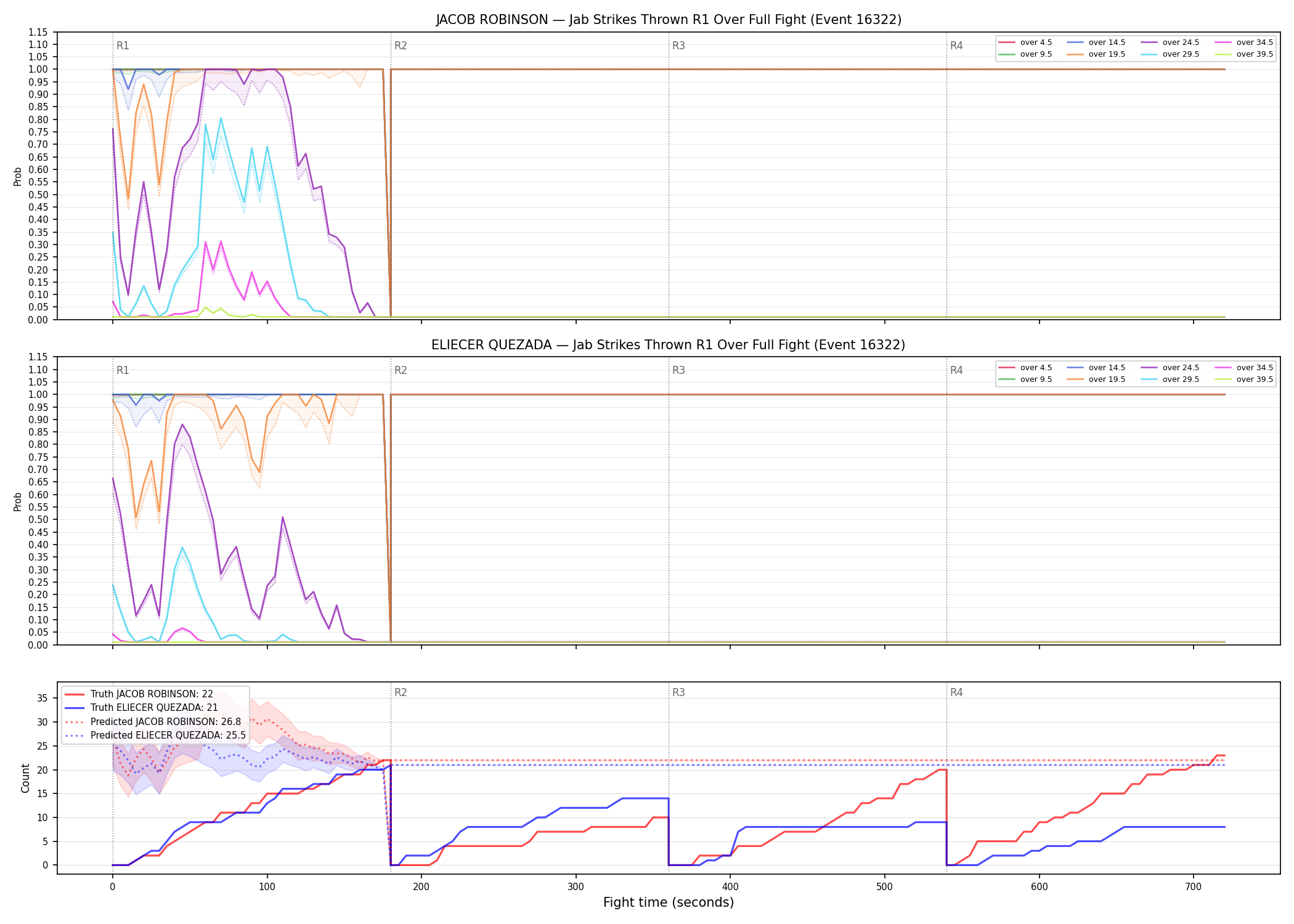The width and height of the screenshot is (1294, 924).
Task: Click the 'Count' y-axis label on the bottom chart
Action: tap(25, 778)
